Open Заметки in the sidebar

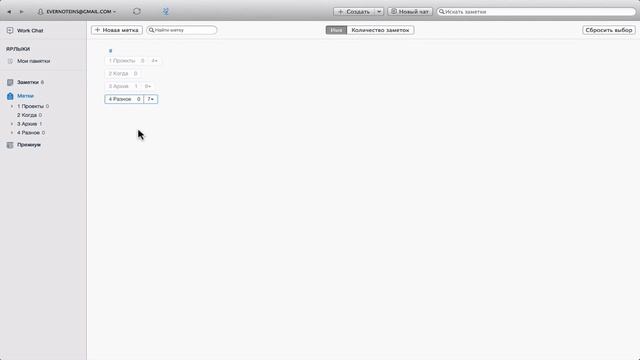click(x=28, y=82)
